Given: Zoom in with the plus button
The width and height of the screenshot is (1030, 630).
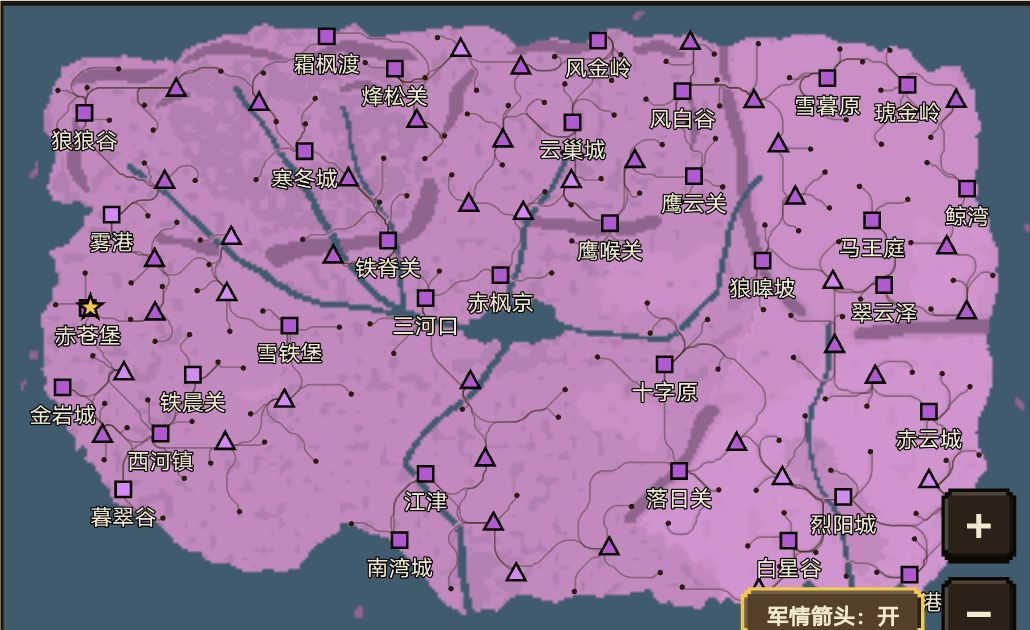Looking at the screenshot, I should (978, 526).
